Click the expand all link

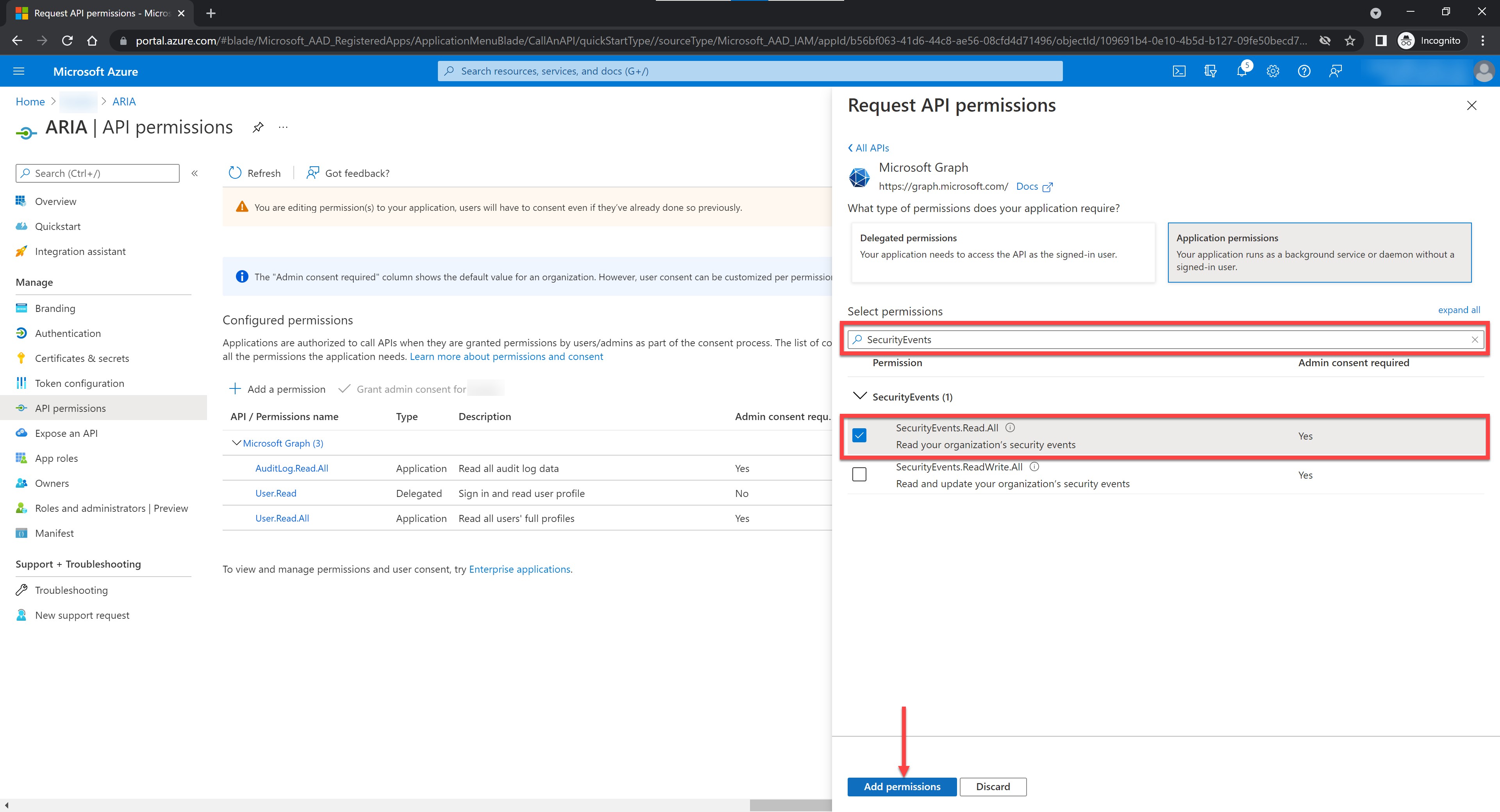click(x=1459, y=310)
